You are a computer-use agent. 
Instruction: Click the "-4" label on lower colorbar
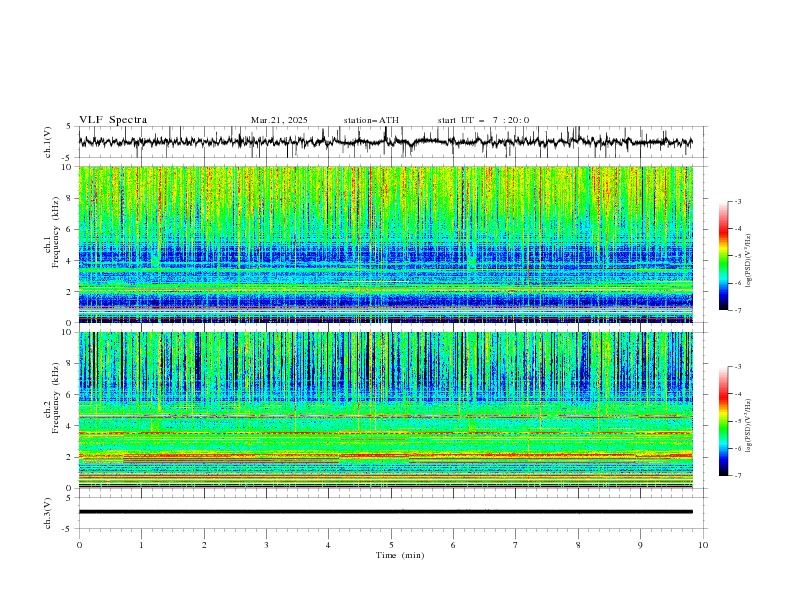tap(737, 394)
